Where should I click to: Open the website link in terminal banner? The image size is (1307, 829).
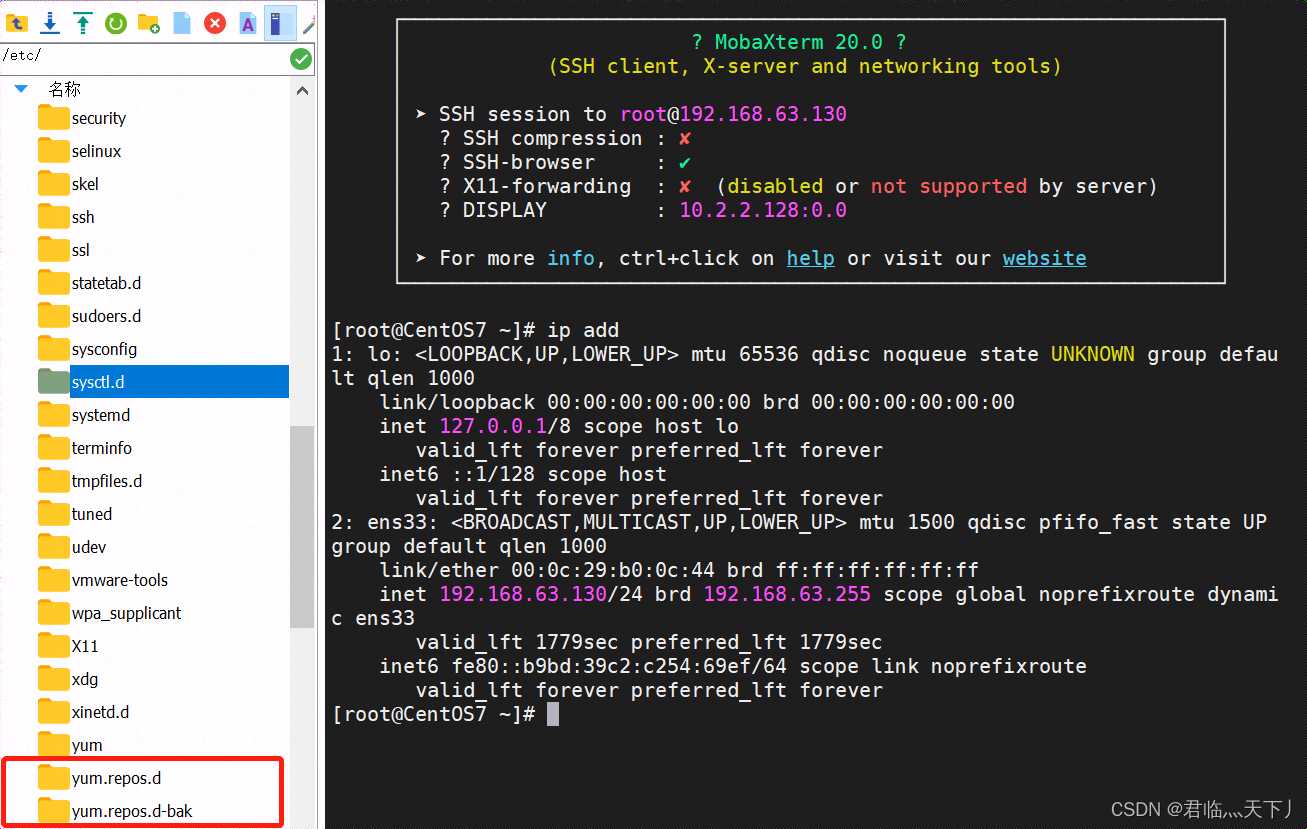click(x=1045, y=258)
